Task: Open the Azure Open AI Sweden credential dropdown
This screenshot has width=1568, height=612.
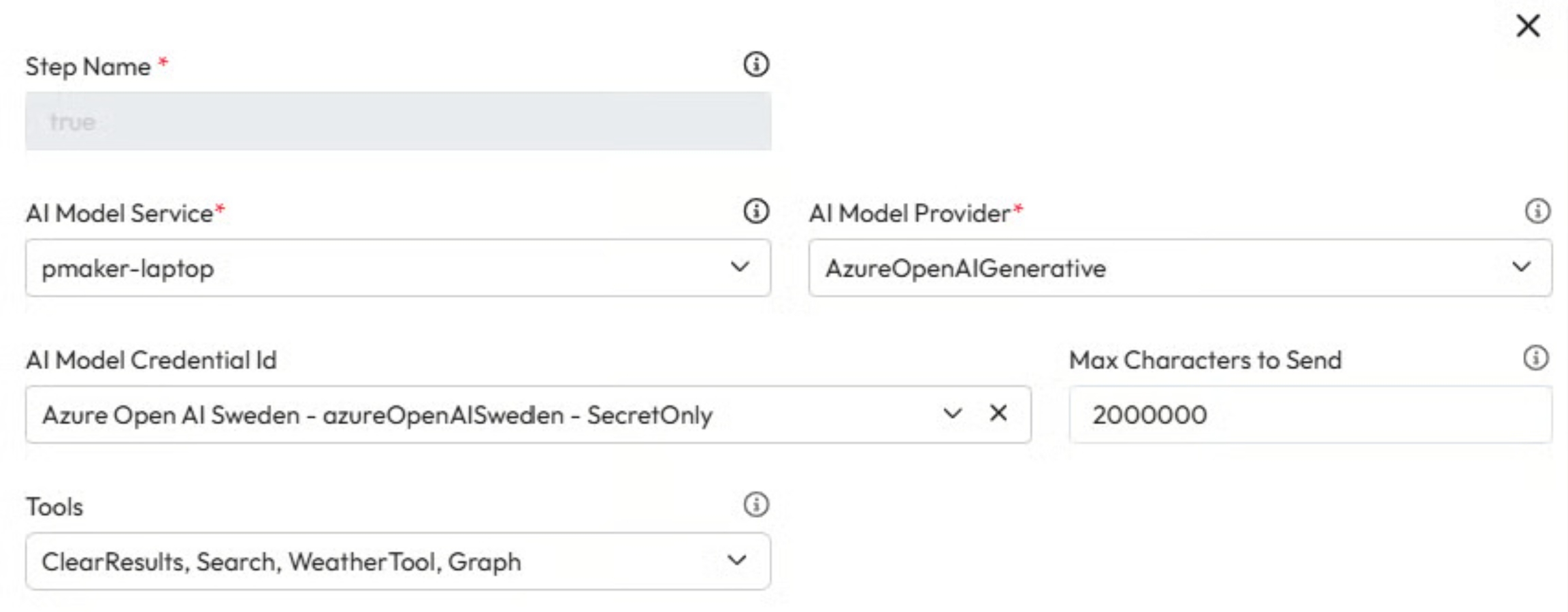Action: click(476, 415)
